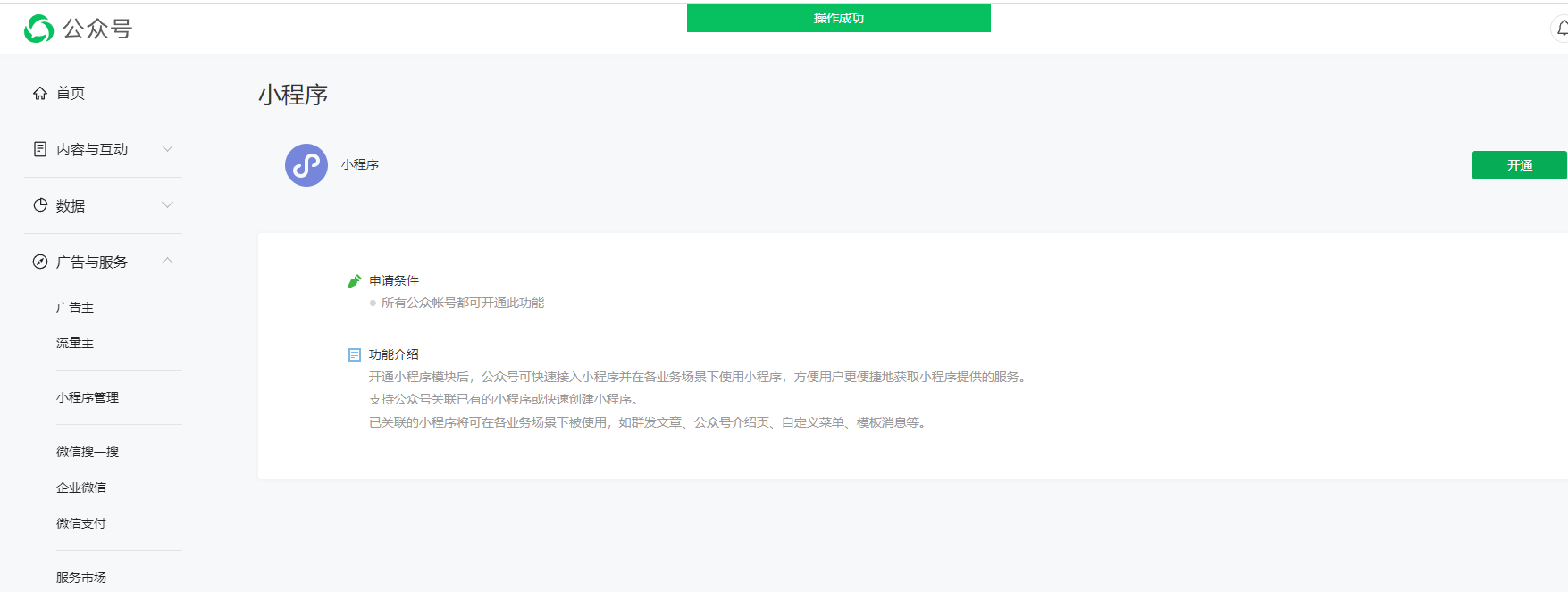Click the 公众号 title text in header
The width and height of the screenshot is (1568, 592).
[x=97, y=29]
